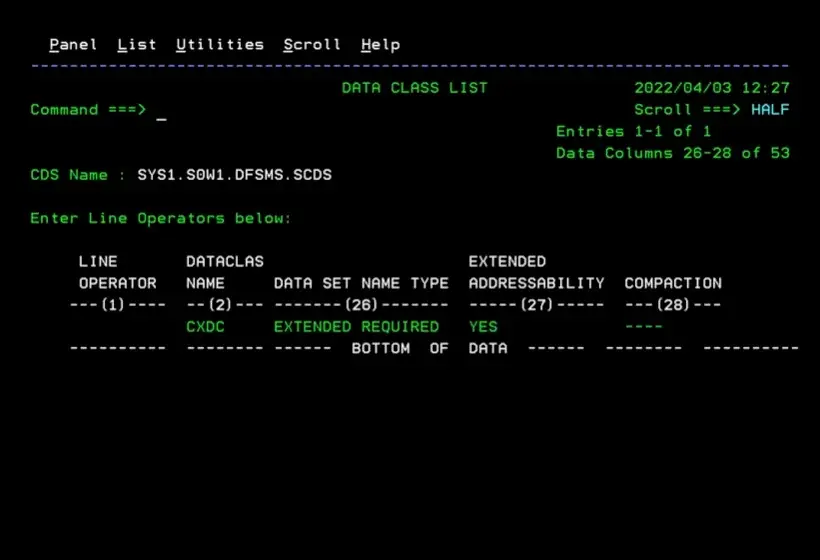This screenshot has width=820, height=560.
Task: Click the line operator field for CXDC row
Action: [118, 327]
